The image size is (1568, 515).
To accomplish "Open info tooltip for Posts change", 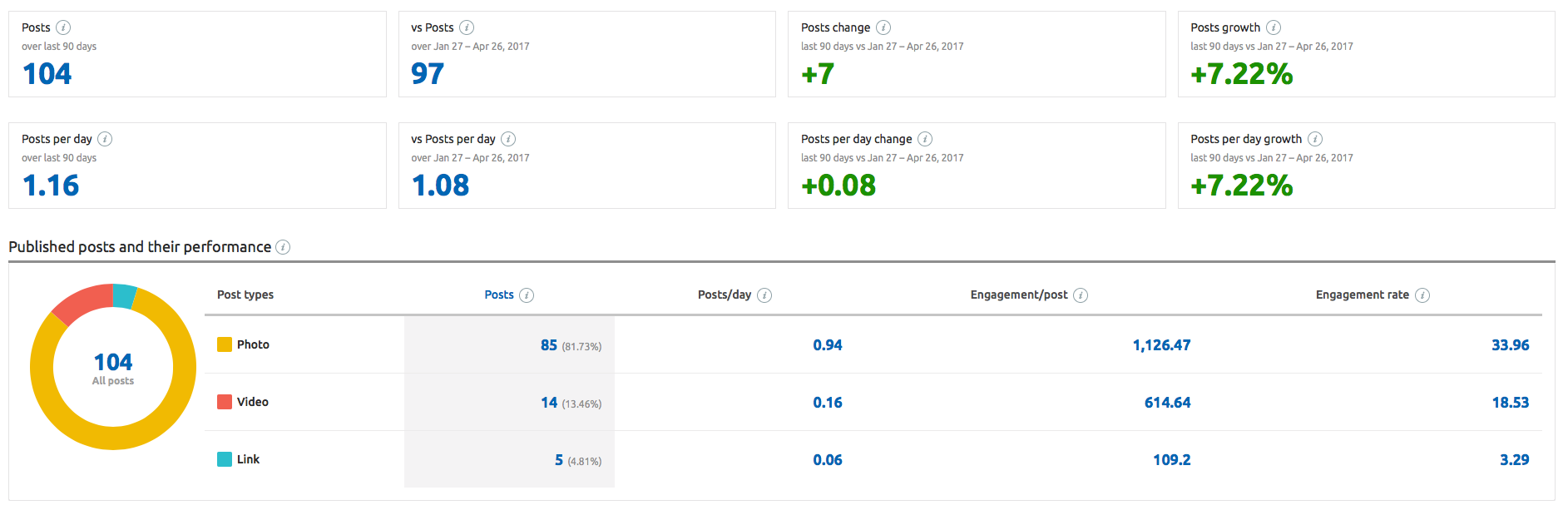I will pos(883,27).
